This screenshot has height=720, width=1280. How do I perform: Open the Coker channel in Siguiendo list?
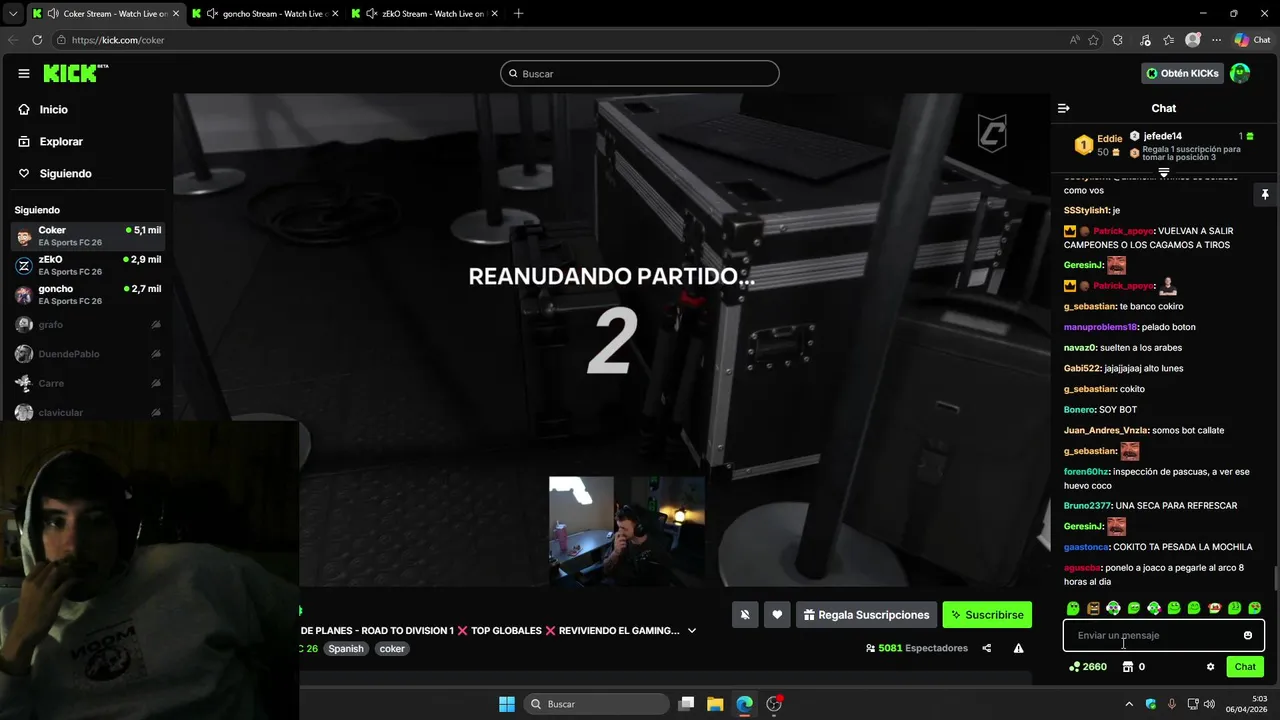click(88, 236)
